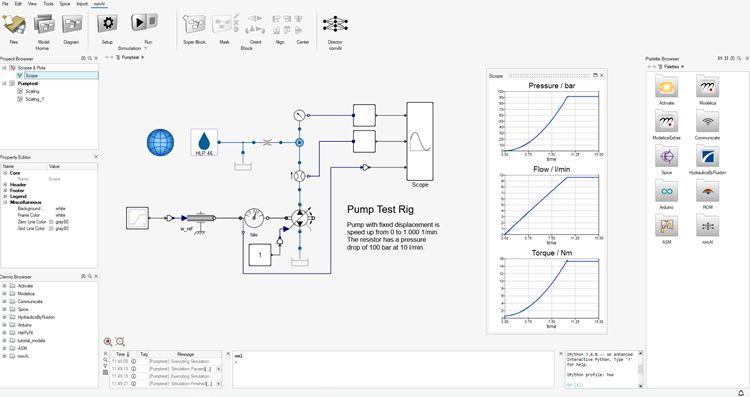Collapse the Scopes & Plots tree node

click(x=4, y=68)
